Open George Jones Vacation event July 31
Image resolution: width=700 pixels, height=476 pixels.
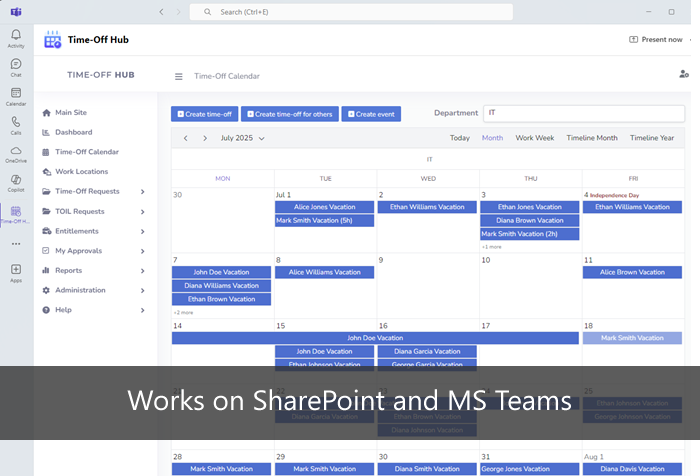[529, 469]
